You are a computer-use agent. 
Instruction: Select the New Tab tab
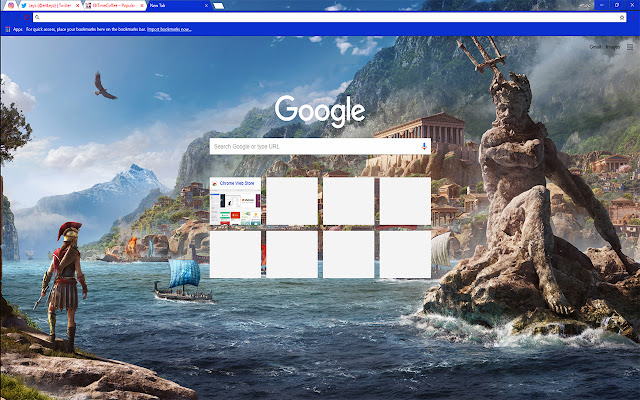click(x=178, y=6)
